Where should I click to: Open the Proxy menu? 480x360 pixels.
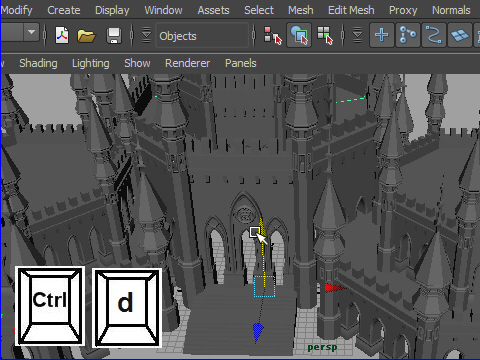tap(403, 10)
